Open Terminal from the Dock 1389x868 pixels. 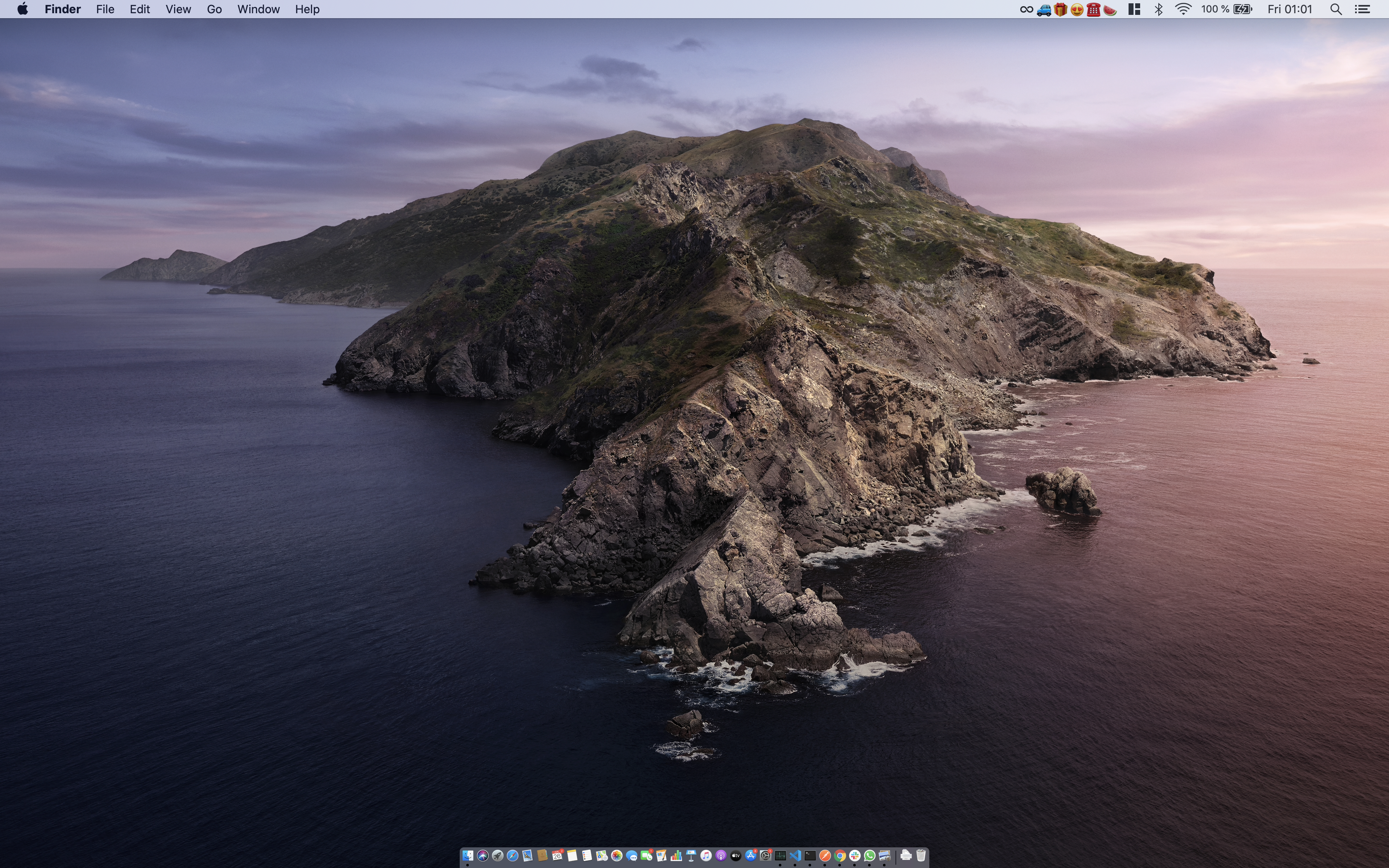click(x=810, y=855)
